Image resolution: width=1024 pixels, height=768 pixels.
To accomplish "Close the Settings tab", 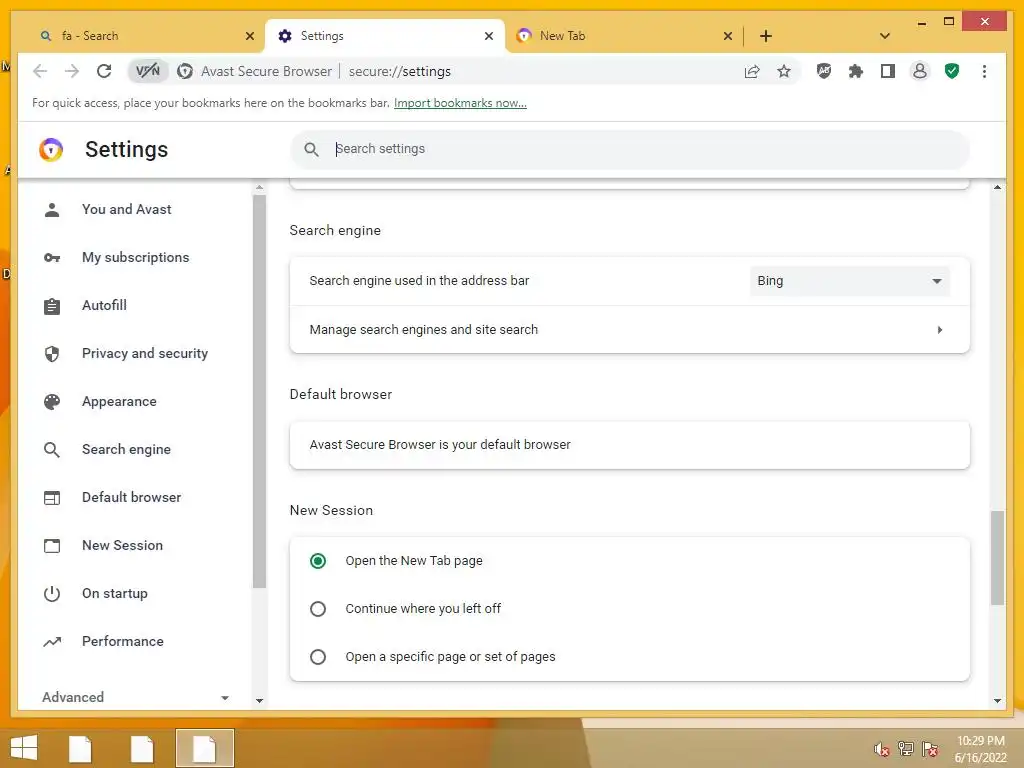I will pos(488,36).
